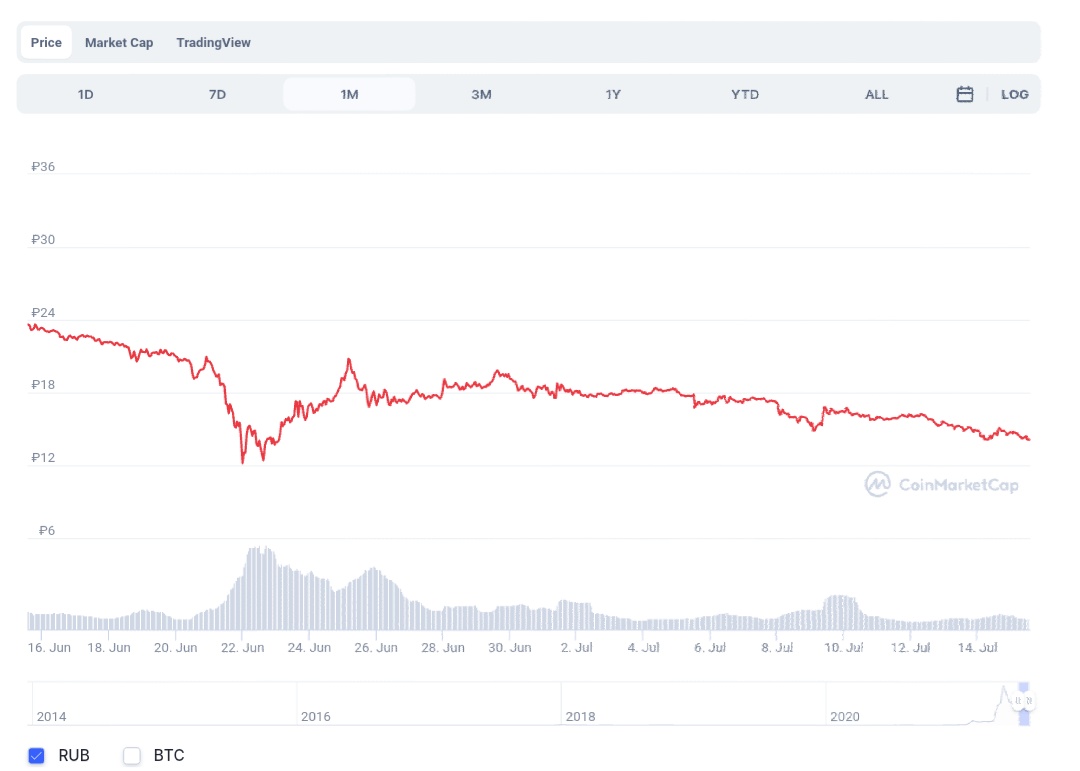The width and height of the screenshot is (1080, 771).
Task: Switch to the Market Cap tab
Action: [x=119, y=42]
